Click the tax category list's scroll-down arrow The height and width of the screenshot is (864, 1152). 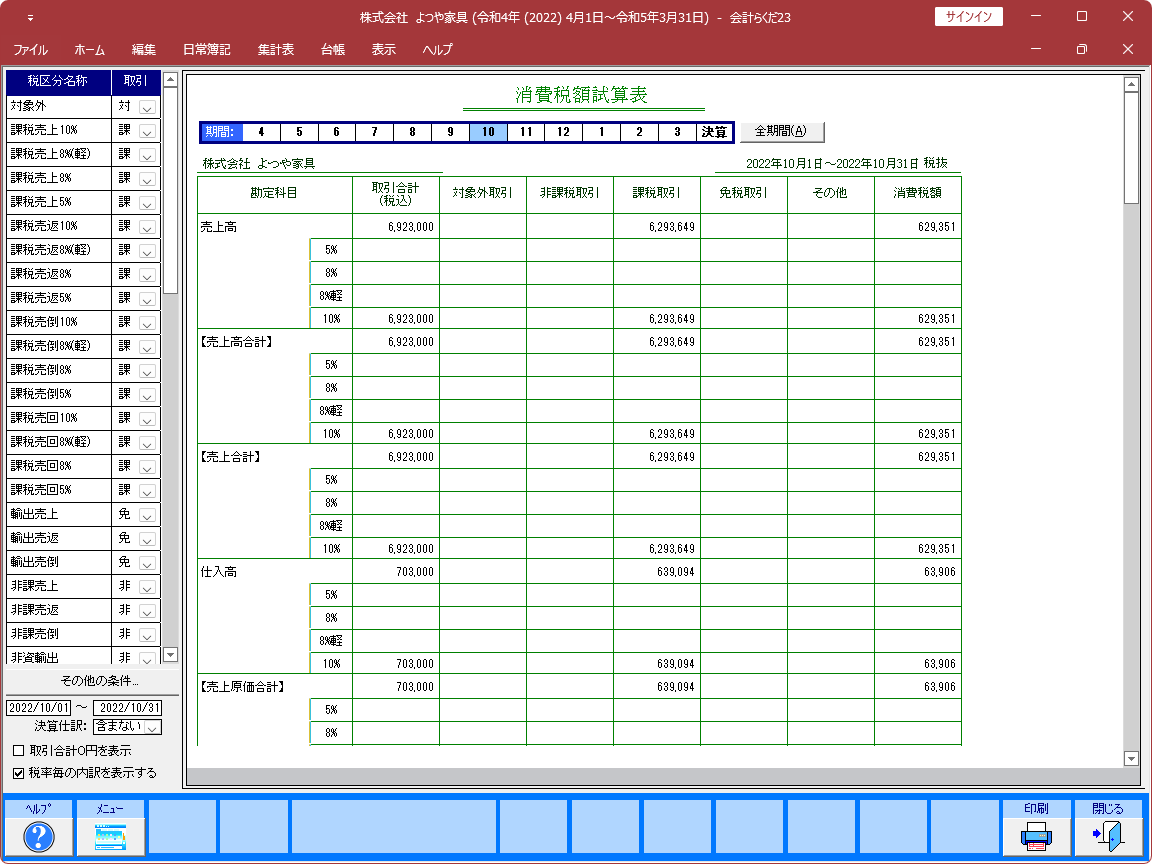[170, 654]
